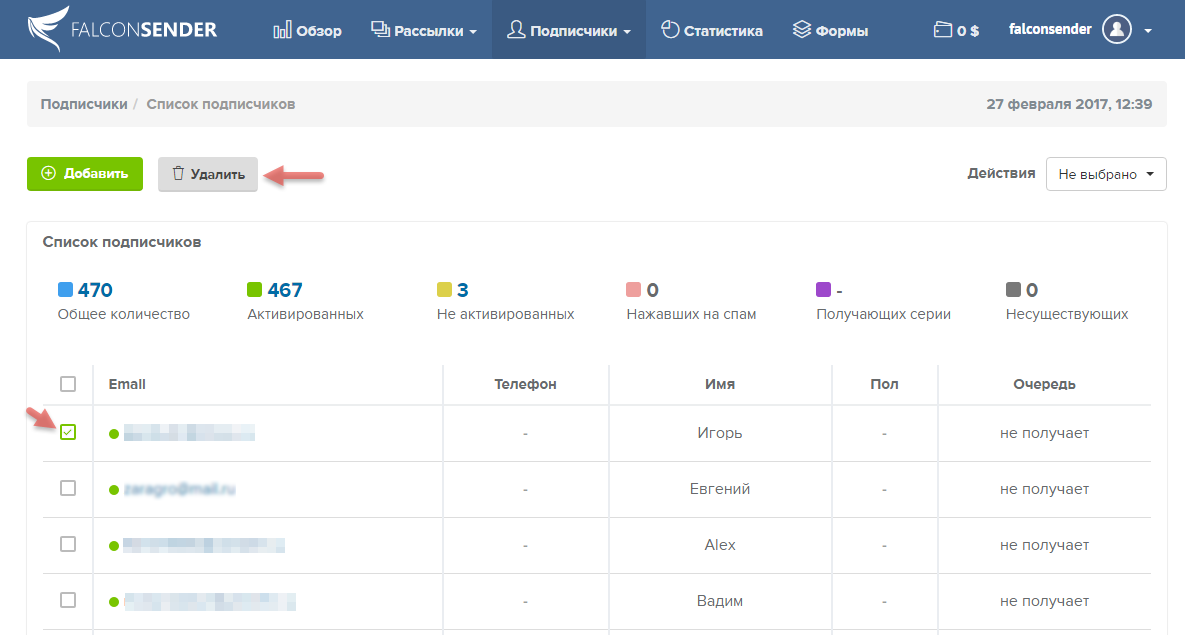Click gray swatch for Несуществующих
The width and height of the screenshot is (1185, 635).
point(1013,290)
